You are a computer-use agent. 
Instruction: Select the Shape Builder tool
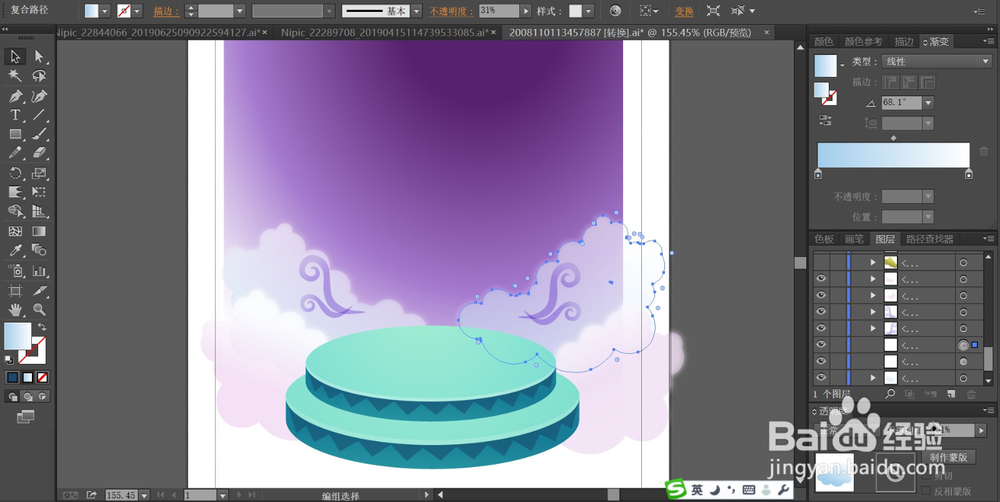[x=15, y=211]
